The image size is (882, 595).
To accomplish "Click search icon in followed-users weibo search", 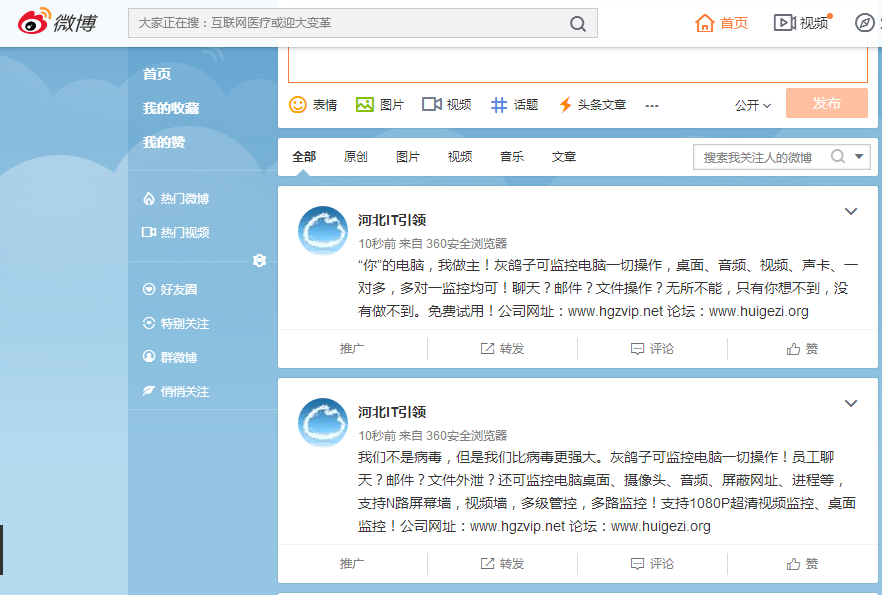I will click(838, 156).
